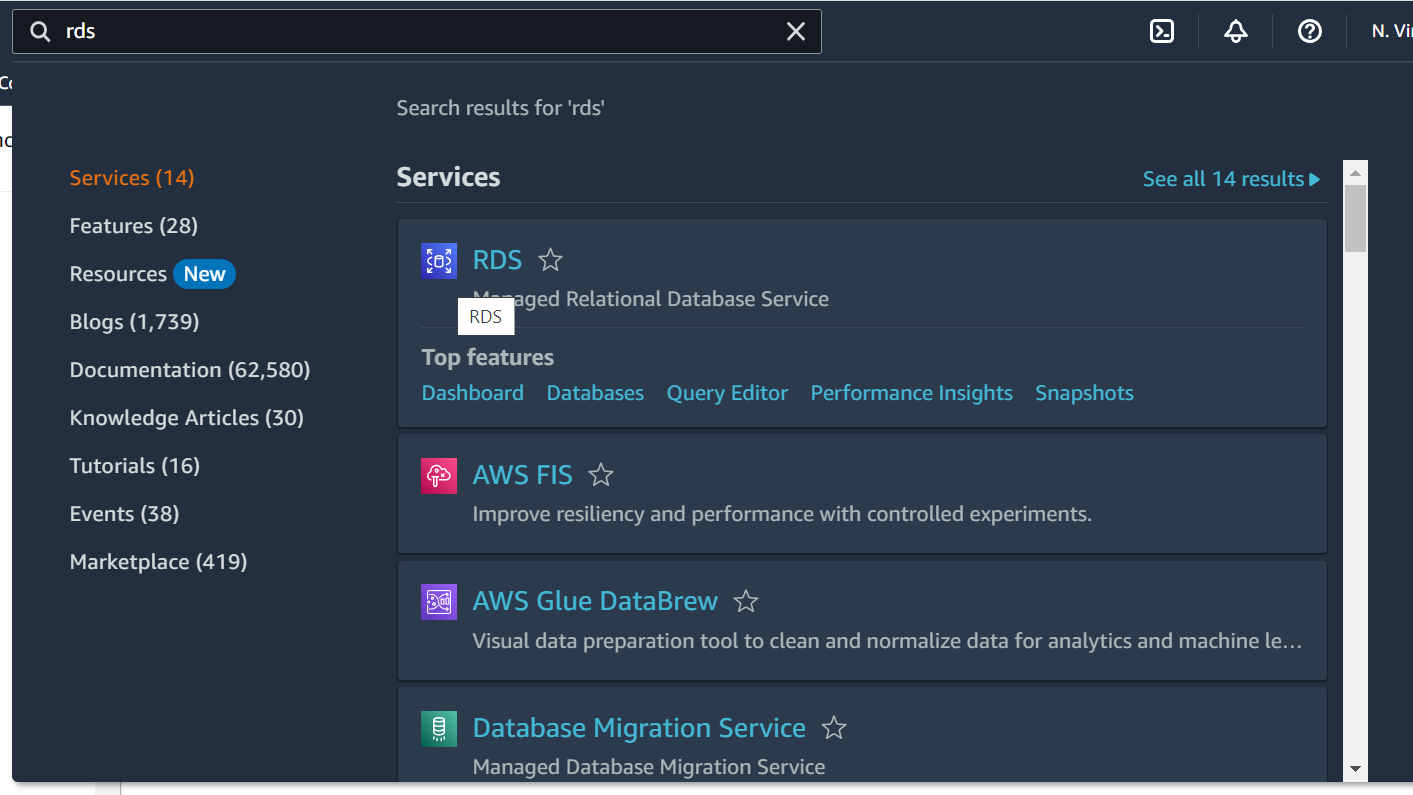The image size is (1413, 795).
Task: Open the CloudShell terminal icon
Action: pyautogui.click(x=1162, y=31)
